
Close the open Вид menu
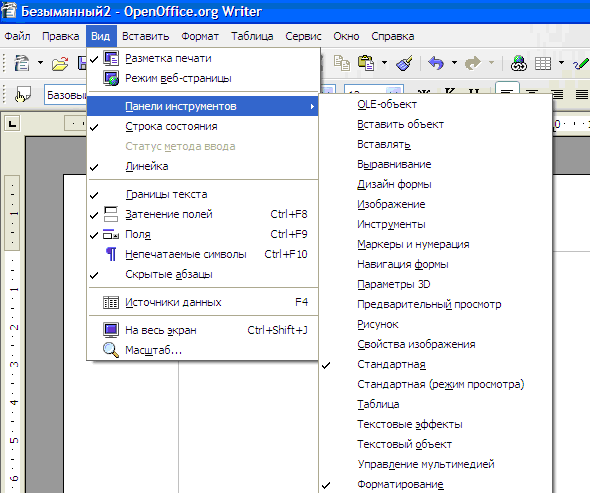click(101, 36)
